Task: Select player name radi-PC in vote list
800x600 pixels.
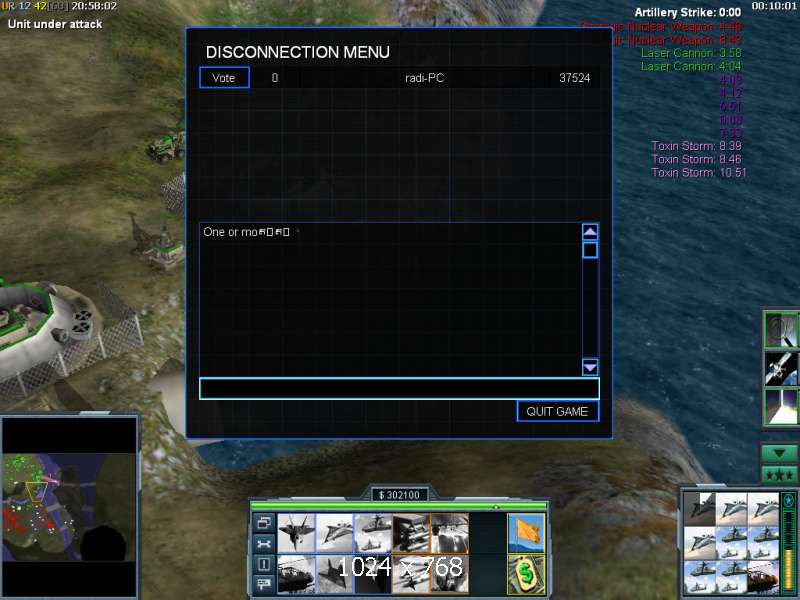Action: point(424,78)
